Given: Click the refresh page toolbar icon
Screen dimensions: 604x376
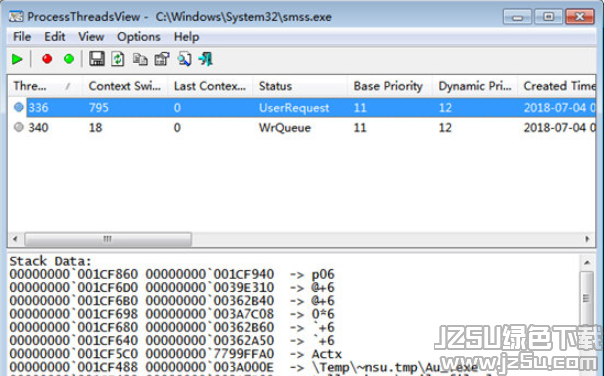Looking at the screenshot, I should 118,59.
